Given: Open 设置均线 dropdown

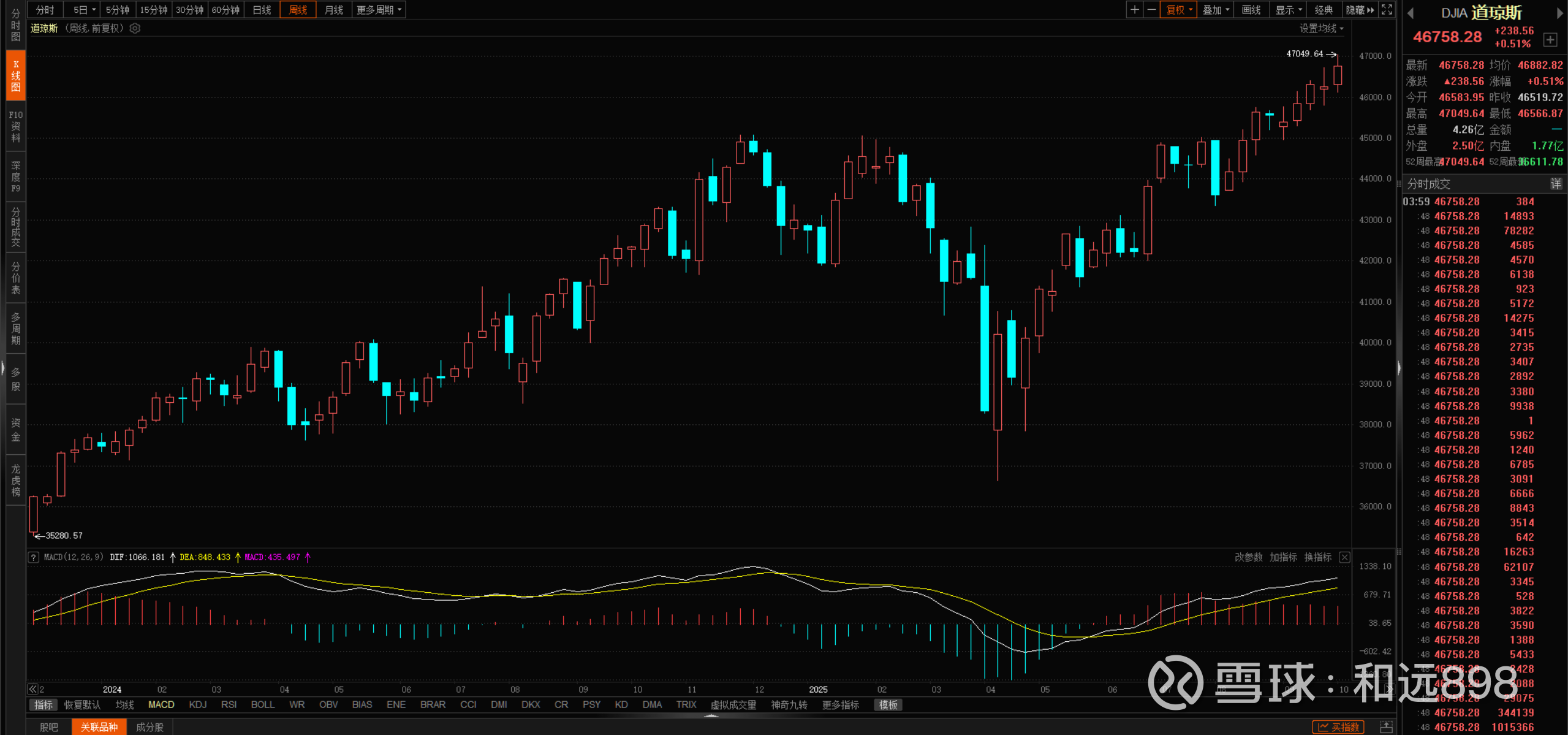Looking at the screenshot, I should [1321, 28].
